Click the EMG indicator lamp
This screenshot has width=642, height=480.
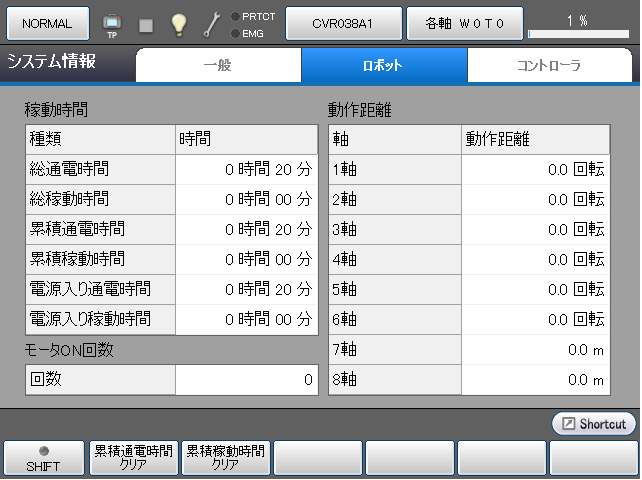[235, 33]
